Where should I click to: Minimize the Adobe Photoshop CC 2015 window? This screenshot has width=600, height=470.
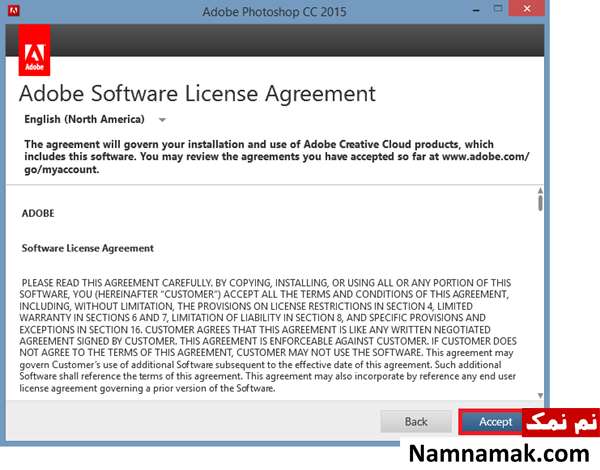[476, 10]
